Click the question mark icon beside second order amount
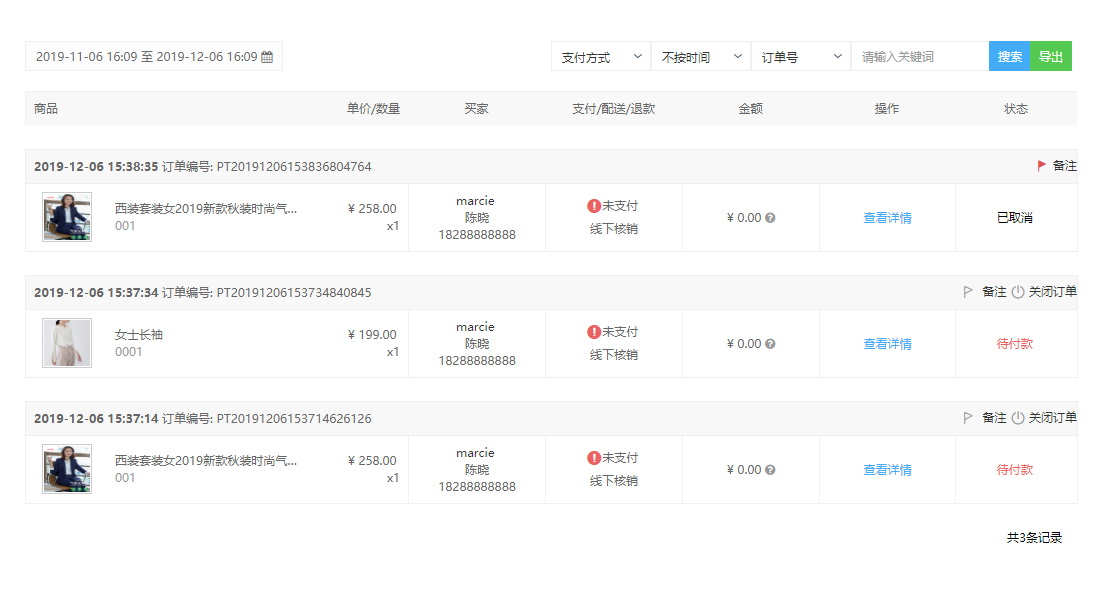Viewport: 1106px width, 591px height. coord(770,344)
